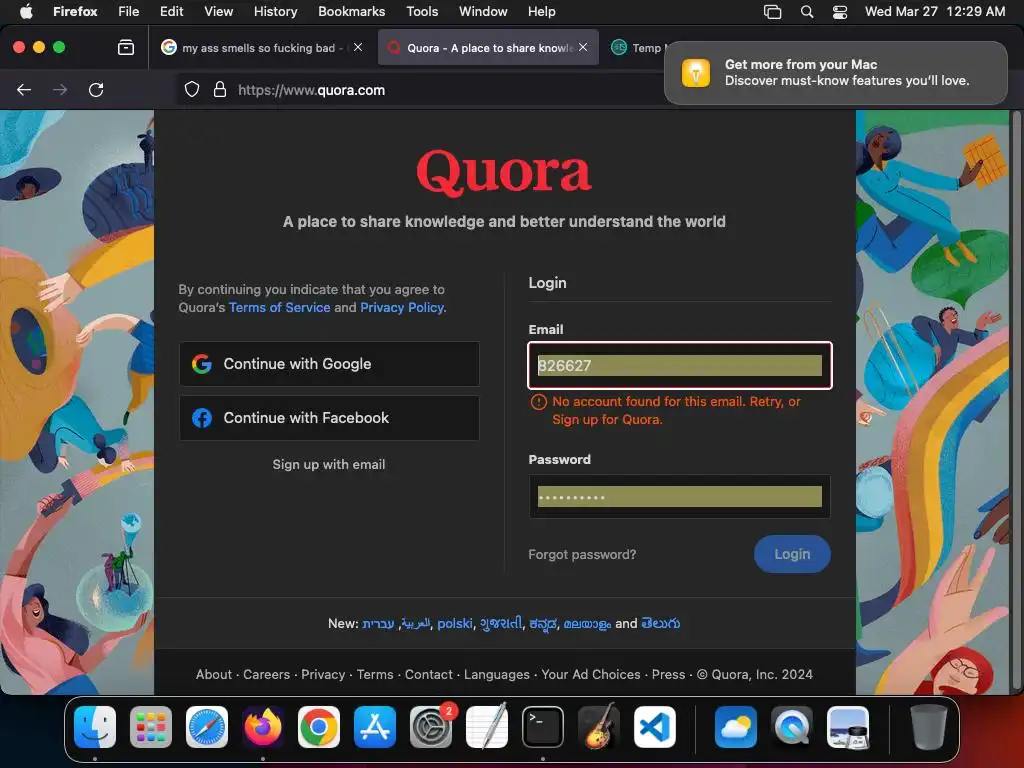This screenshot has height=768, width=1024.
Task: Open the History menu
Action: tap(275, 11)
